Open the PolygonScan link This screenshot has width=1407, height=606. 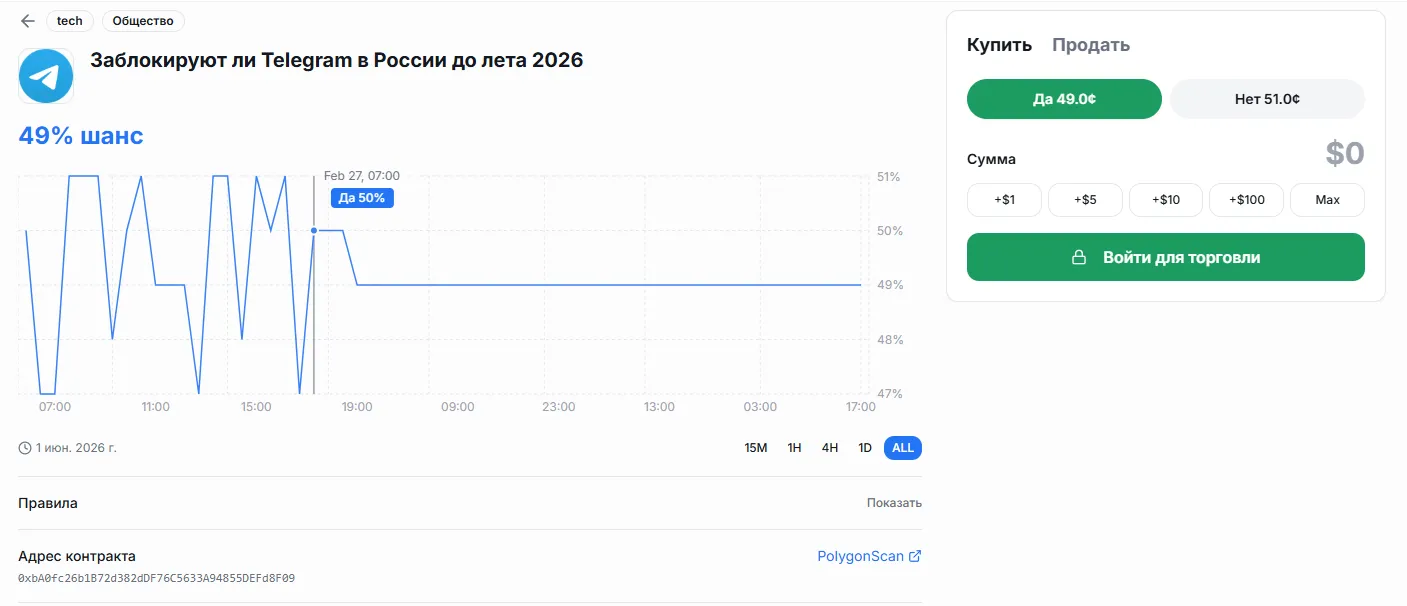(x=869, y=556)
